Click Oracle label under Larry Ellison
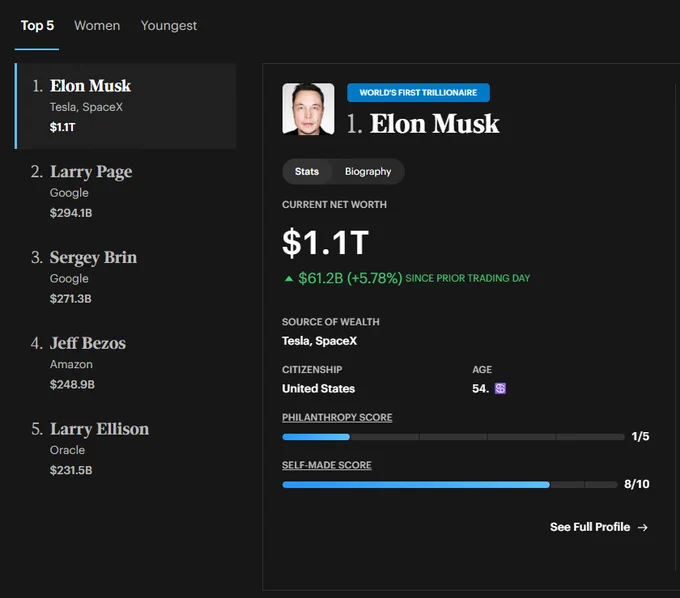The width and height of the screenshot is (680, 598). 67,450
